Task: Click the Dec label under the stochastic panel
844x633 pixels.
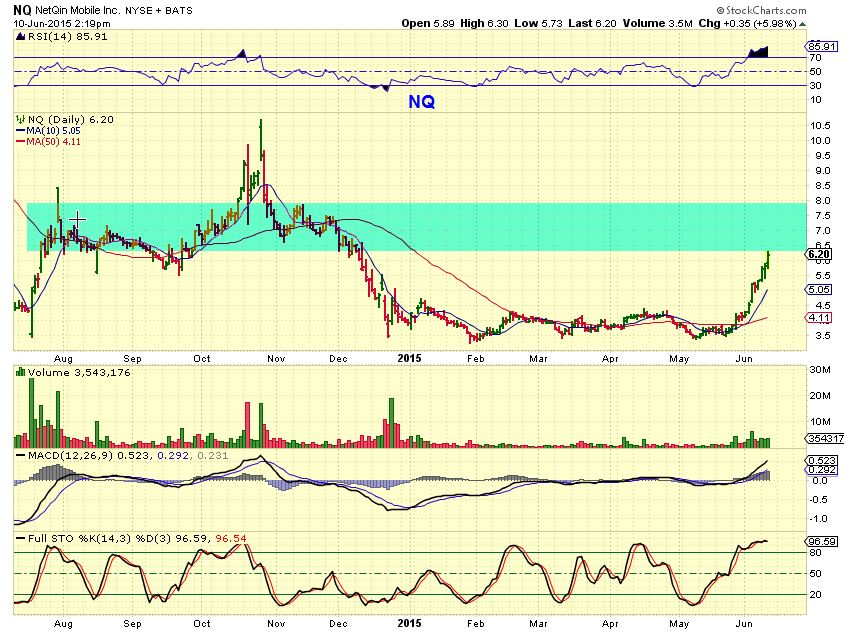Action: point(338,624)
